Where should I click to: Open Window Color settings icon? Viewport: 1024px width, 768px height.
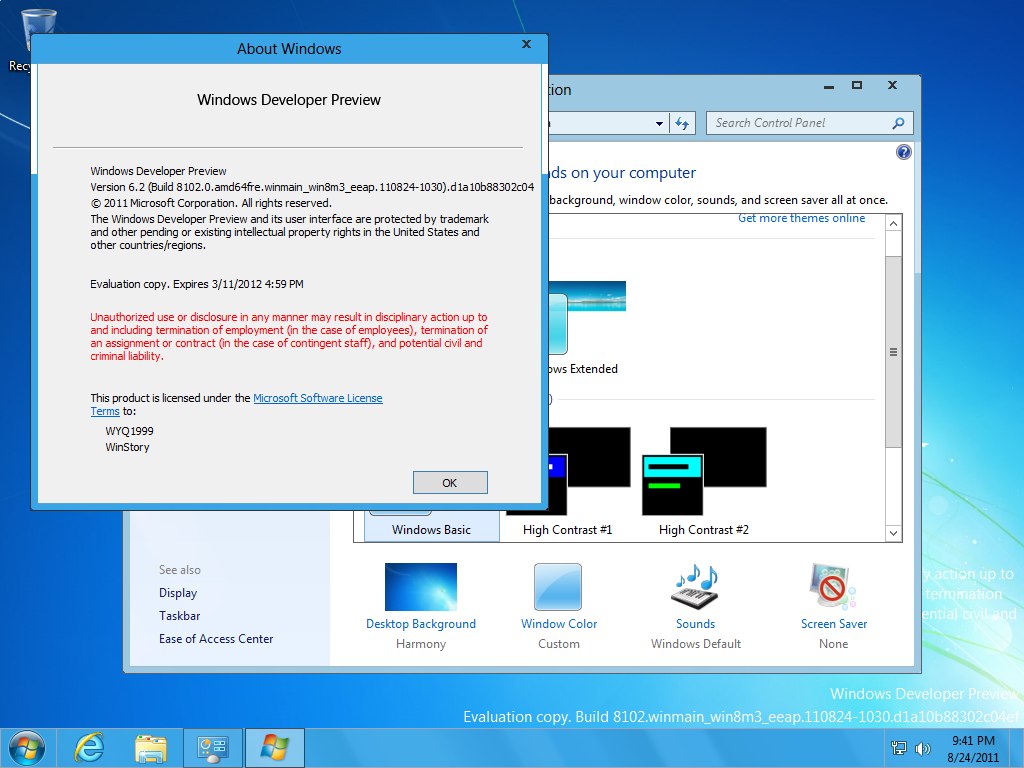(558, 586)
